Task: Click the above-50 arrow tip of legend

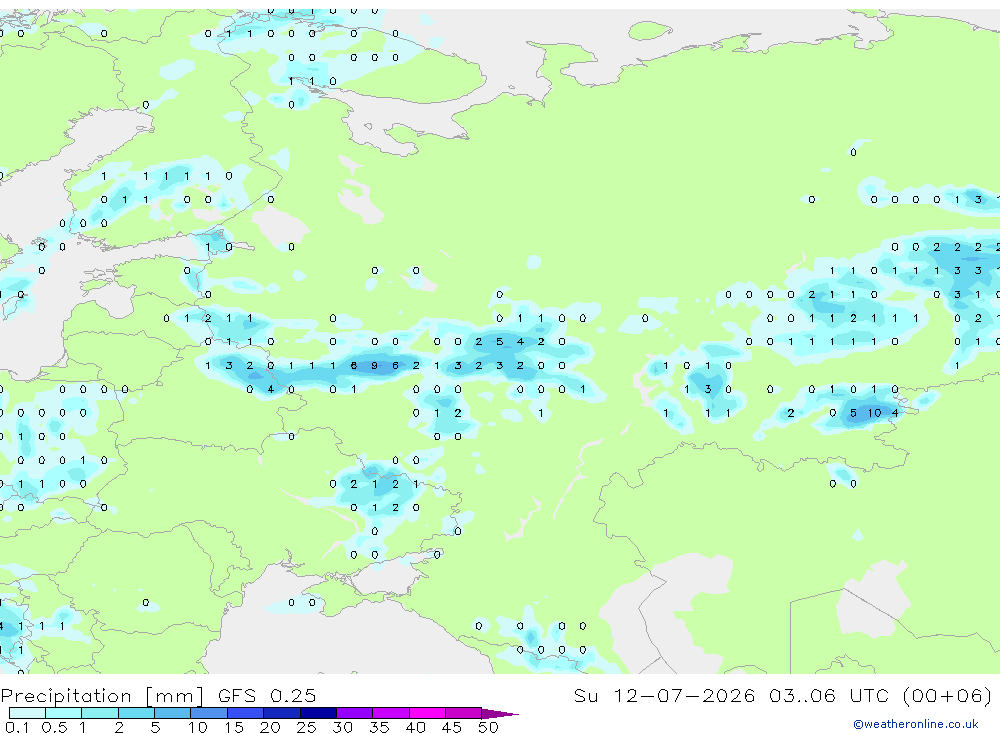Action: 500,714
